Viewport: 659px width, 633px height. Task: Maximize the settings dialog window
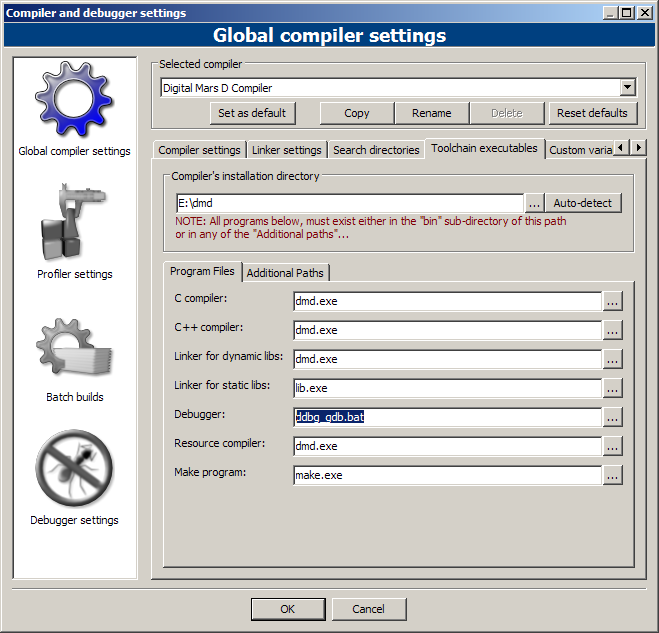pos(626,13)
